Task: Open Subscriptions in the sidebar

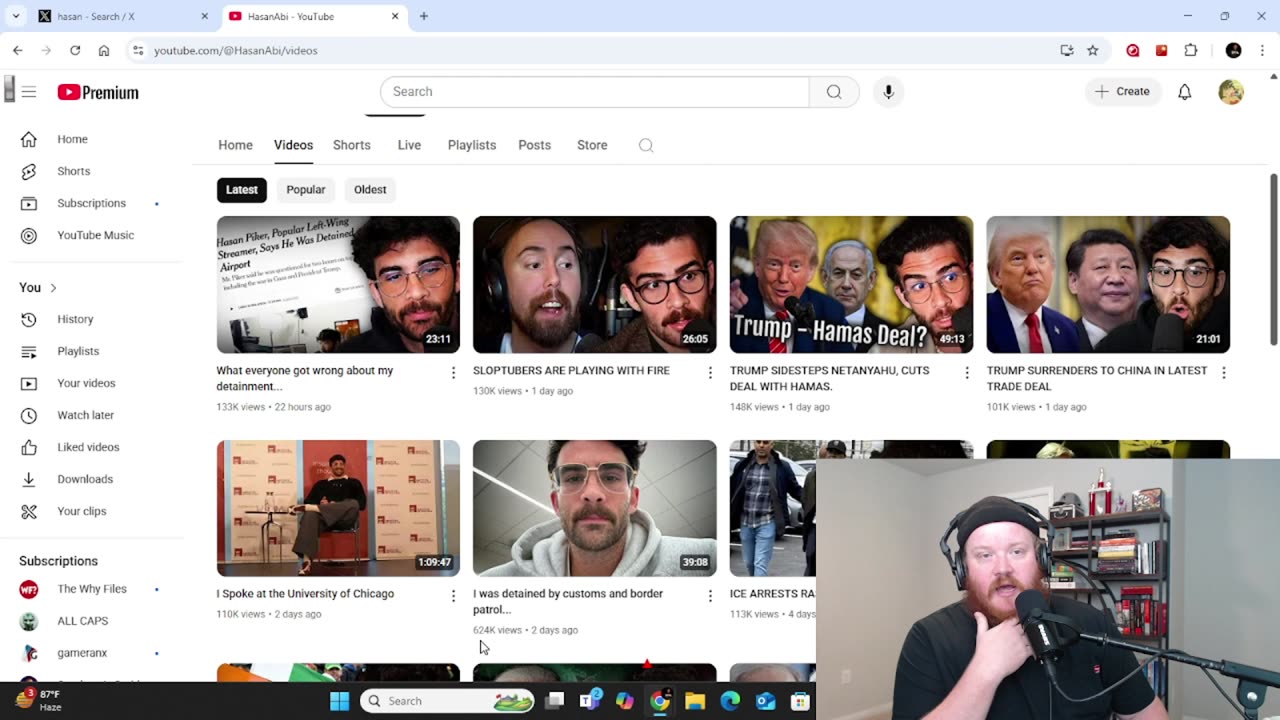Action: coord(92,203)
